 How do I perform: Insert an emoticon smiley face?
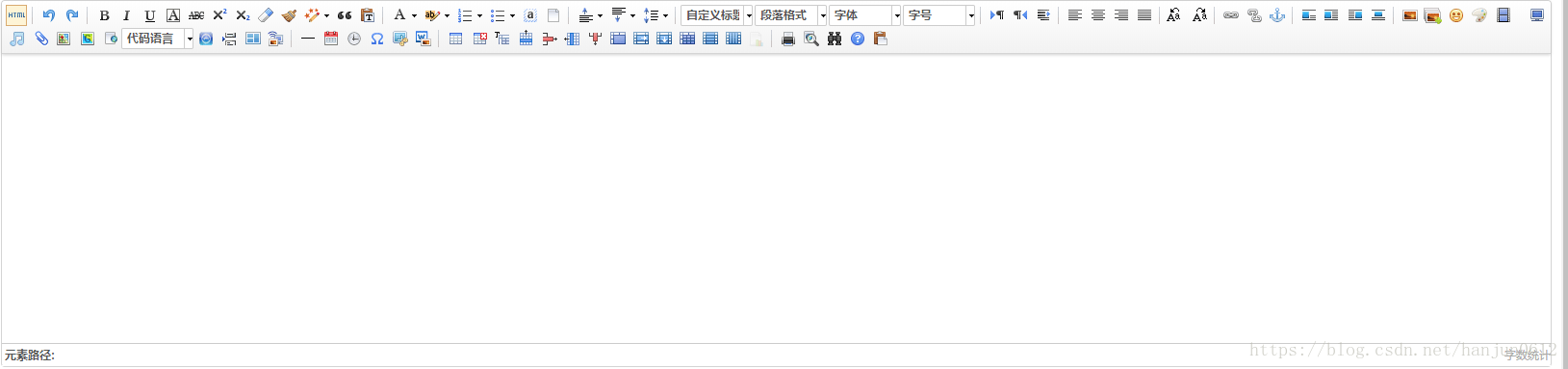tap(1456, 15)
